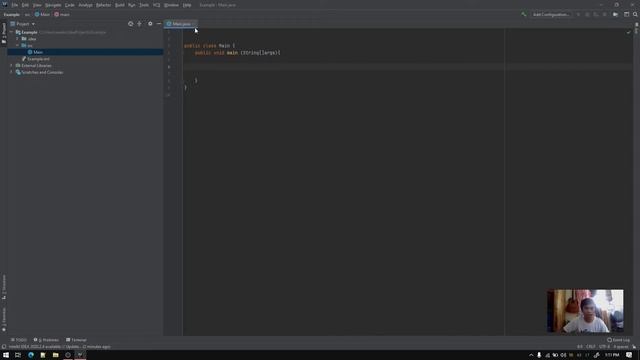Open the Code menu
640x360 pixels.
(x=70, y=5)
